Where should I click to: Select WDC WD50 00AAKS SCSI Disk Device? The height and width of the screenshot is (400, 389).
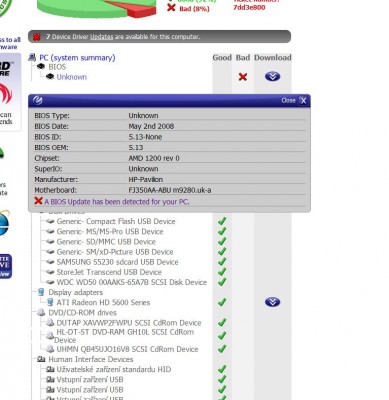tap(132, 282)
